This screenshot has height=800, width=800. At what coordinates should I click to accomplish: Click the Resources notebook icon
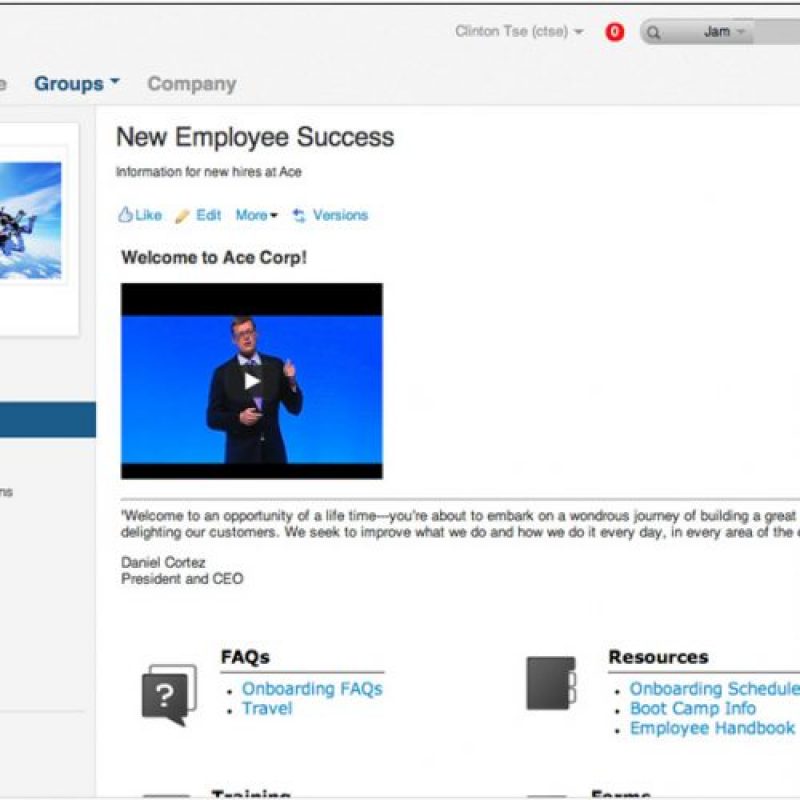coord(551,684)
